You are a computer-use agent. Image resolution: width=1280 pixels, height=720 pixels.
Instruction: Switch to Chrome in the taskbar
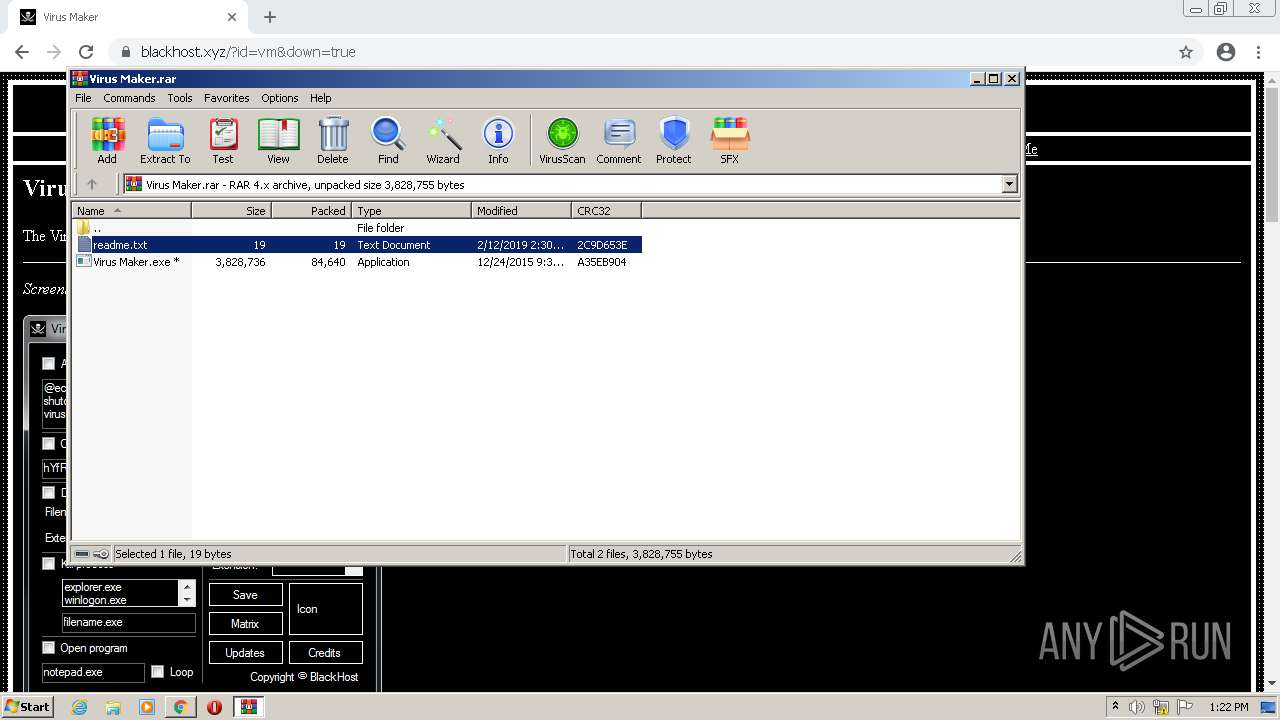coord(180,707)
